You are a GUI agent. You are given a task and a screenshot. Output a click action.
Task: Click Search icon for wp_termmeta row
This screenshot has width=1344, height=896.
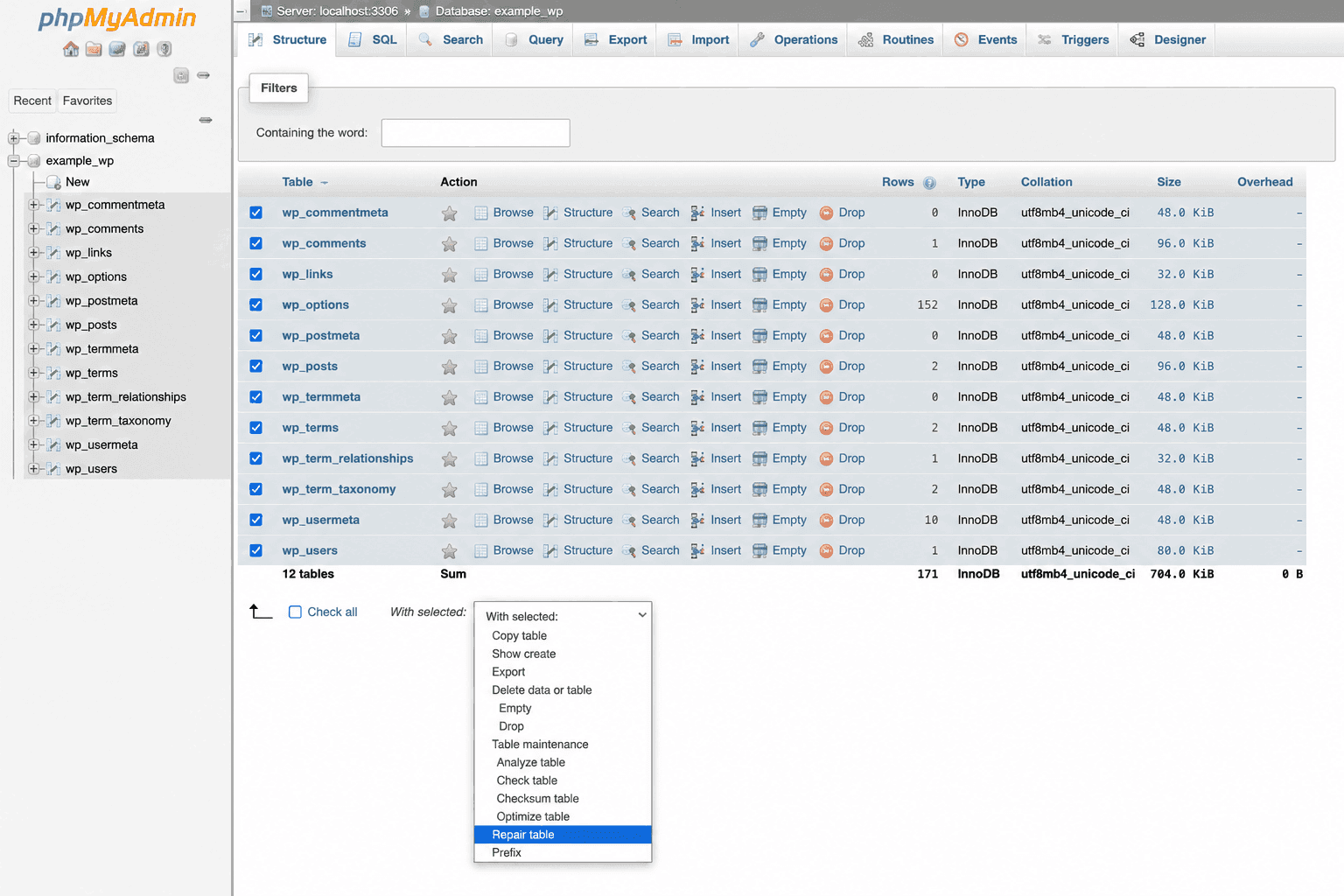[x=629, y=397]
